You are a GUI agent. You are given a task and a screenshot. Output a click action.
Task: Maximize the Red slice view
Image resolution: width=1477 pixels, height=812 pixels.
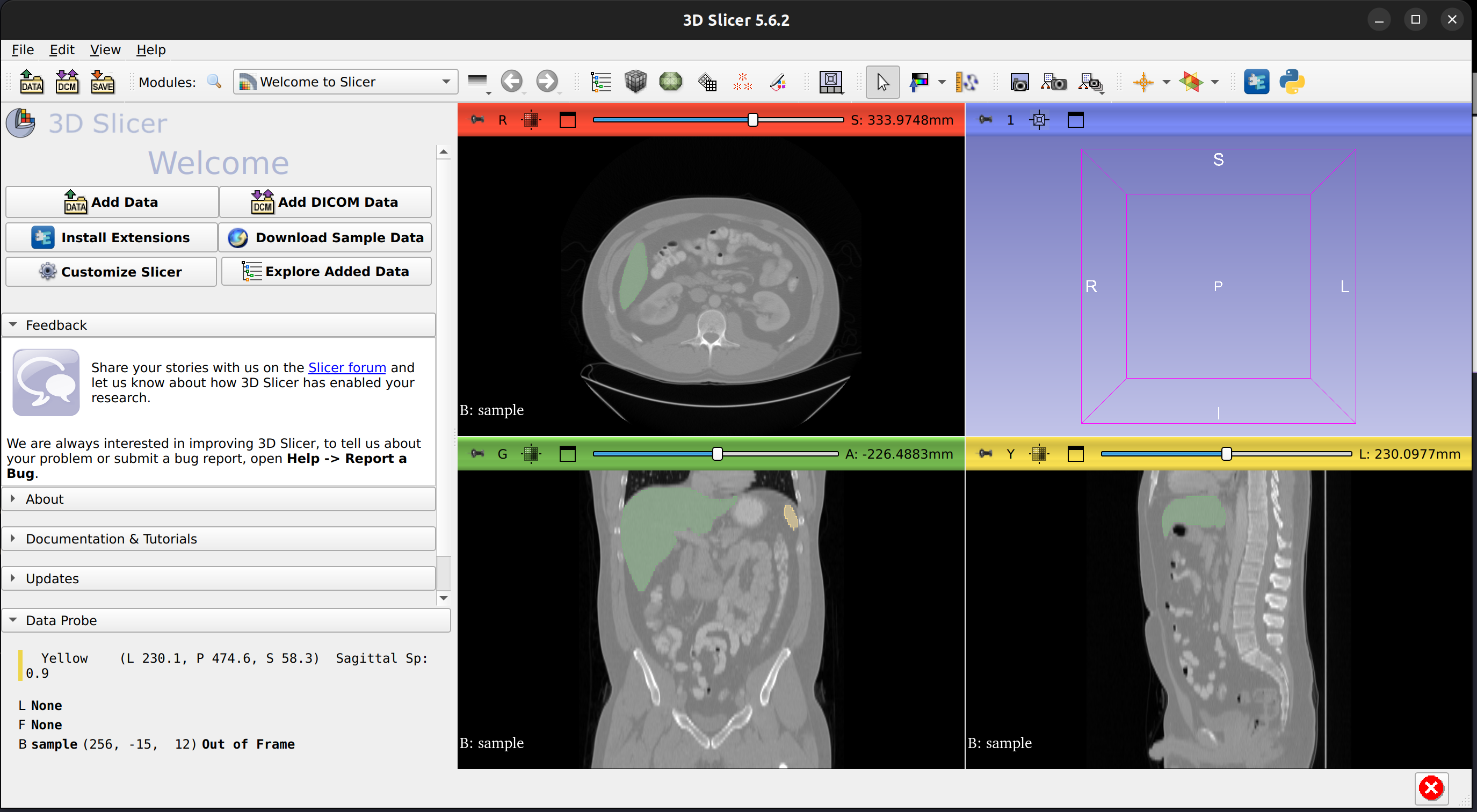click(x=567, y=119)
